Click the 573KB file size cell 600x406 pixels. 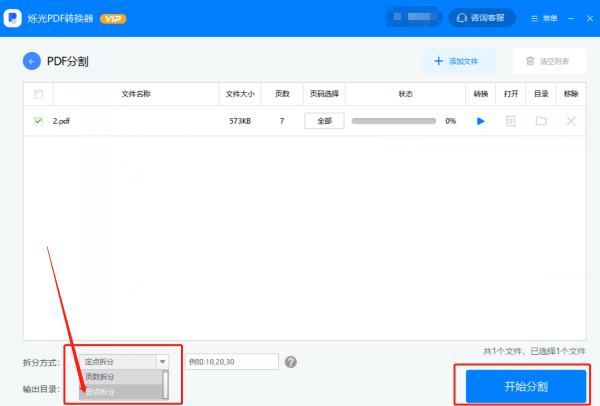(240, 121)
